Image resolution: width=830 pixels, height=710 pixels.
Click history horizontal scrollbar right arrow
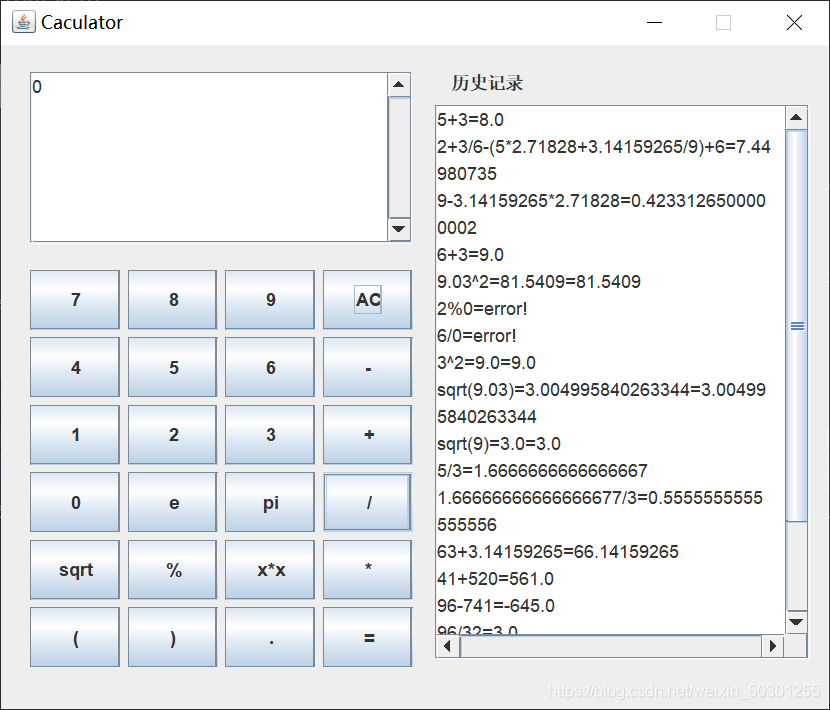pyautogui.click(x=772, y=647)
